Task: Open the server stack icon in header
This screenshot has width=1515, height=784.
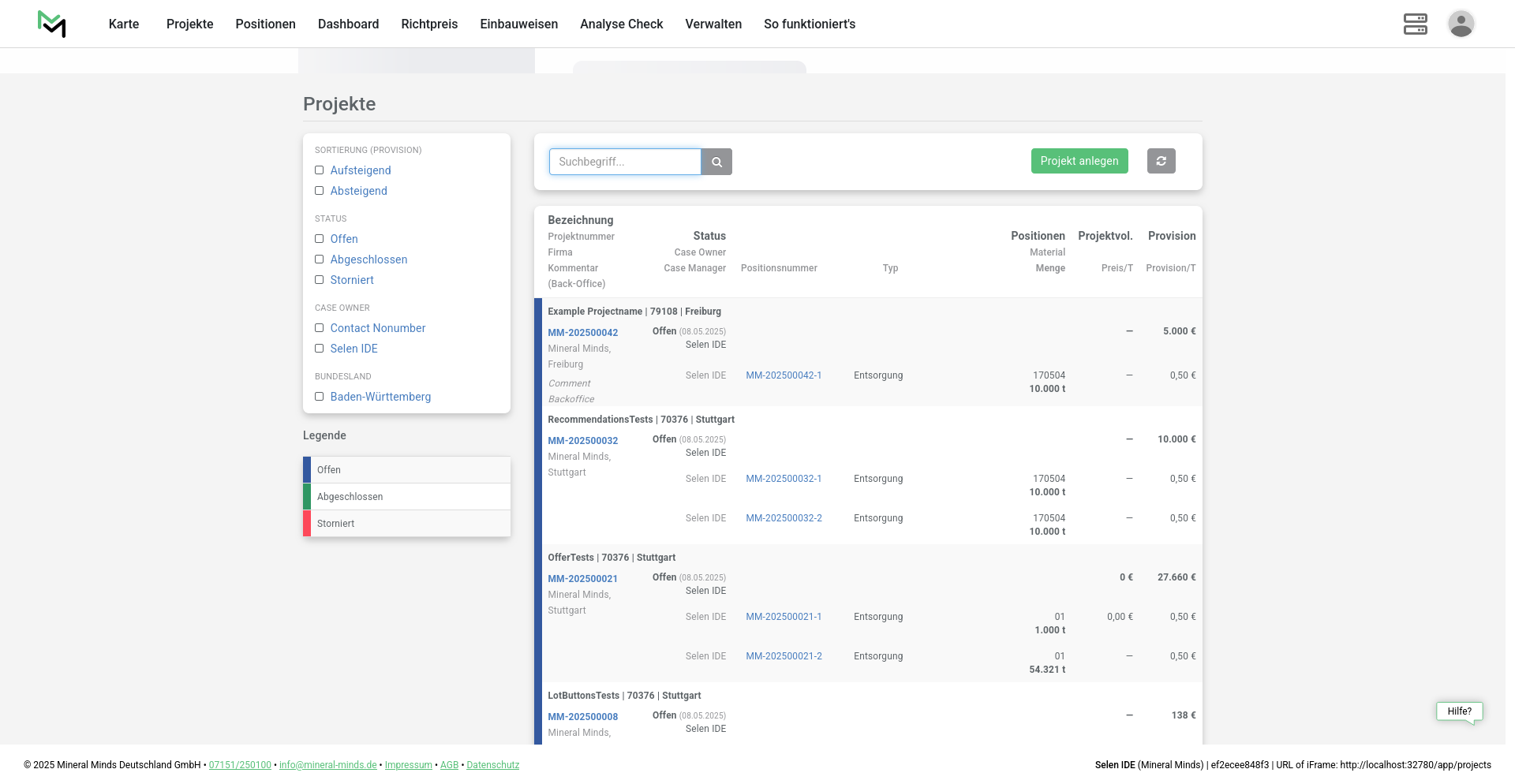Action: click(x=1415, y=24)
